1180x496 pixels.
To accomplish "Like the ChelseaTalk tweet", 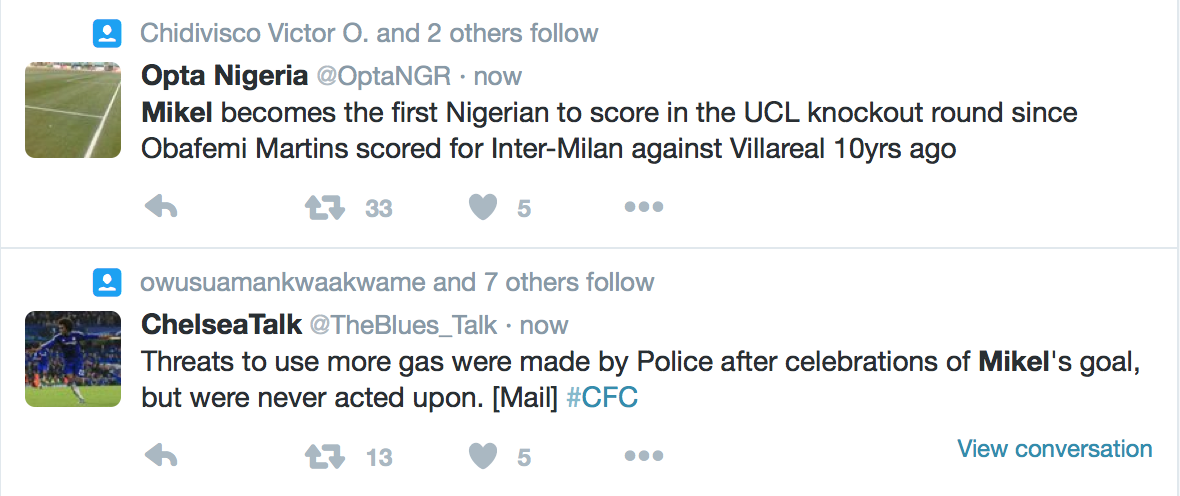I will point(484,457).
